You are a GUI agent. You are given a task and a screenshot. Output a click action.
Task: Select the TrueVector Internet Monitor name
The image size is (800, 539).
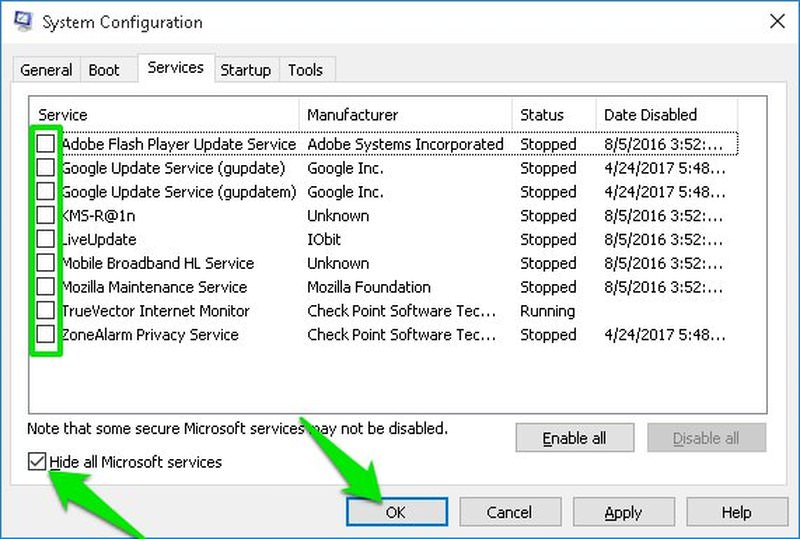point(156,311)
